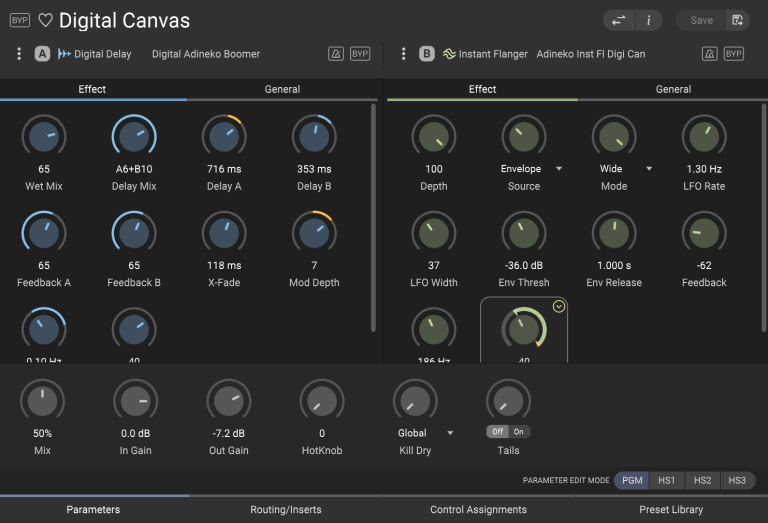Screen dimensions: 768x523
Task: Open the Parameters bottom tab
Action: pos(94,509)
